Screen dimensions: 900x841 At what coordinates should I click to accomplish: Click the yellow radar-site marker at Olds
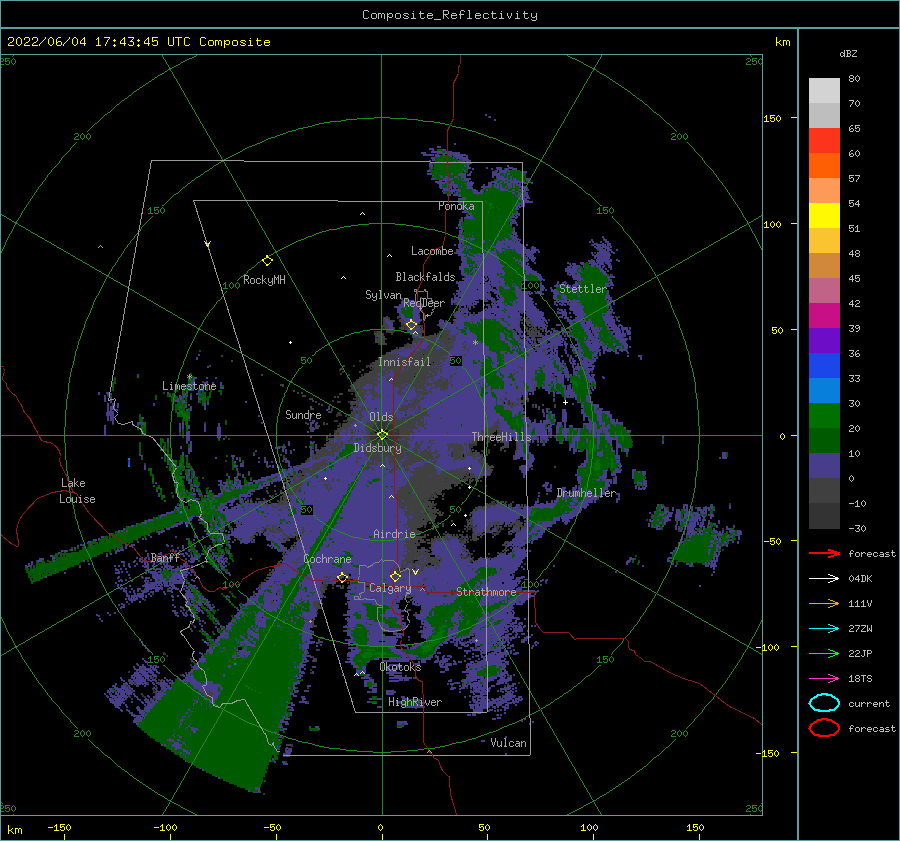click(x=382, y=435)
